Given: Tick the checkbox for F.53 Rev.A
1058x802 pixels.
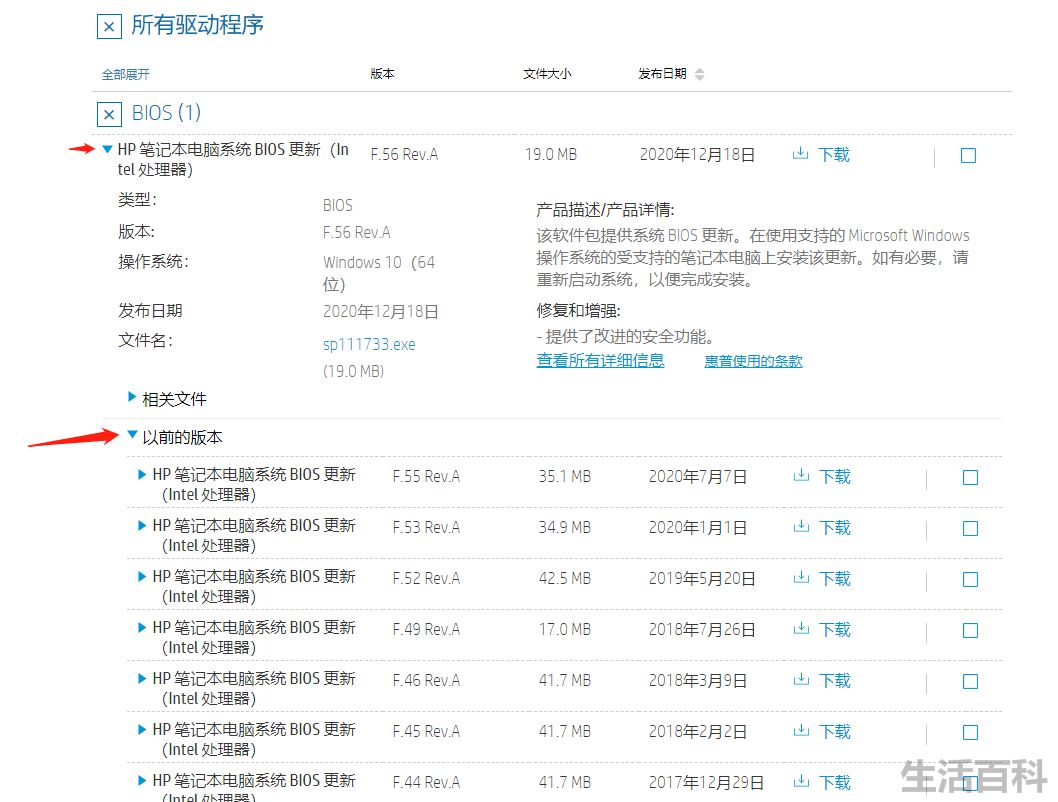Looking at the screenshot, I should pyautogui.click(x=970, y=528).
